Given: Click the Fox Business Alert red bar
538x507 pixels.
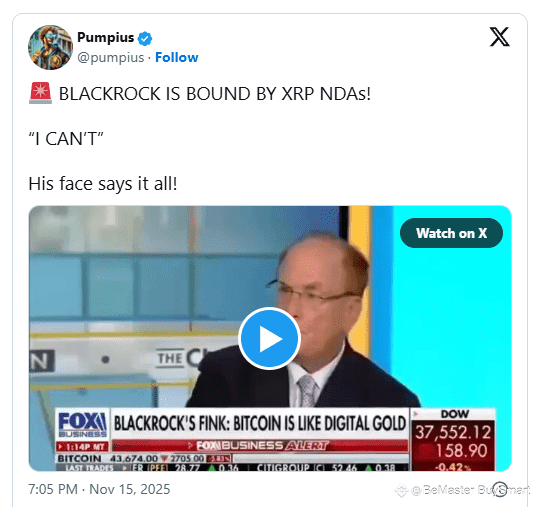Looking at the screenshot, I should tap(260, 446).
